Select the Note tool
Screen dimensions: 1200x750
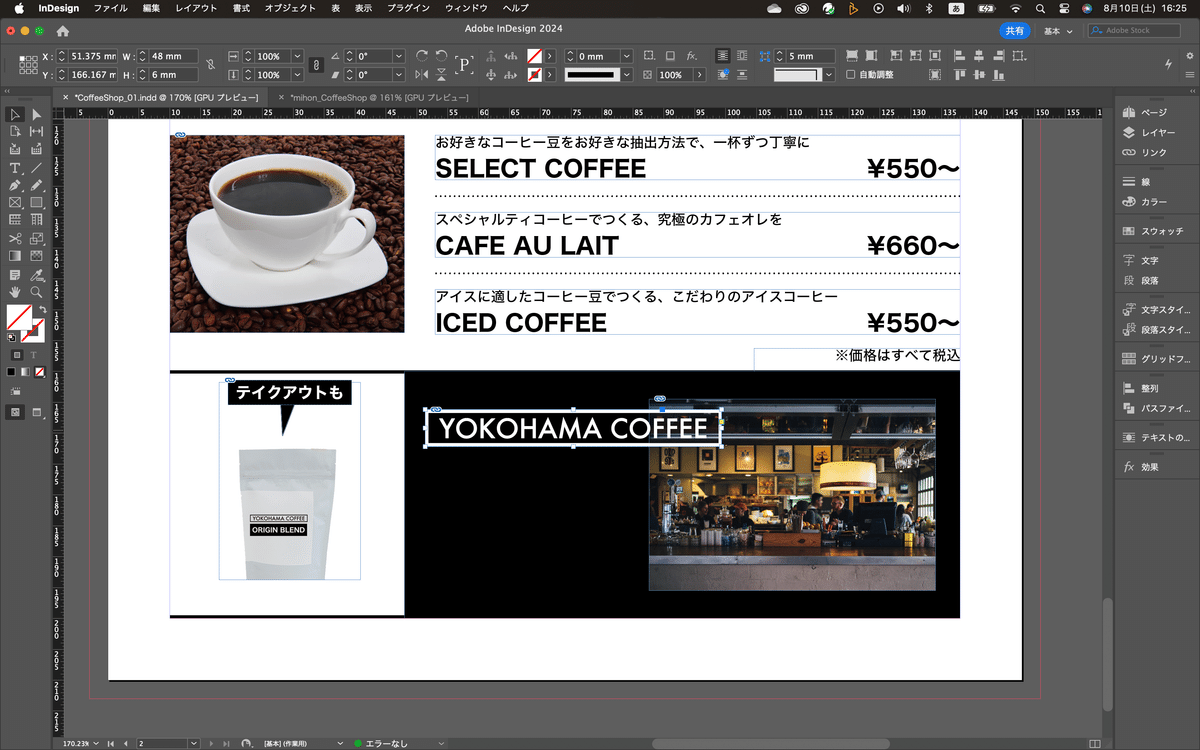[x=15, y=275]
